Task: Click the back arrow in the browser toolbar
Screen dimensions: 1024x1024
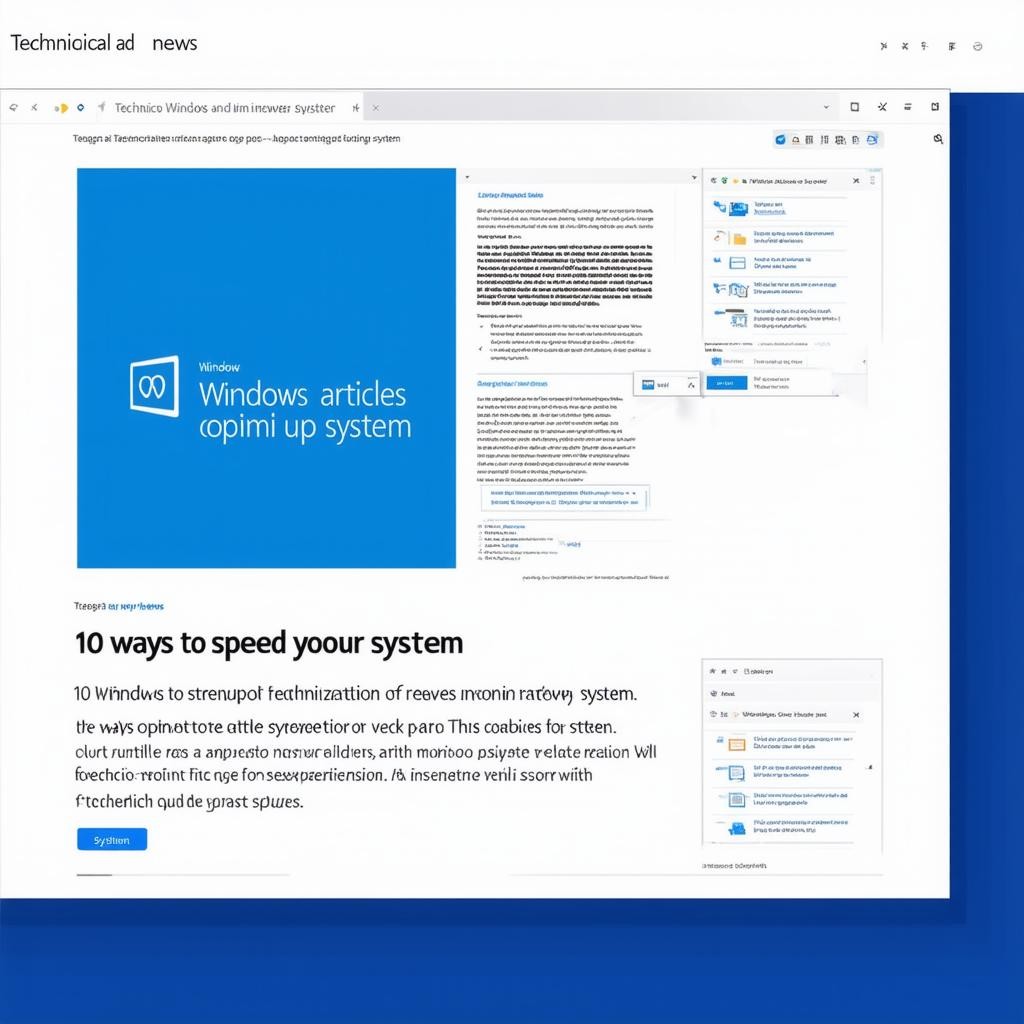Action: pyautogui.click(x=12, y=107)
